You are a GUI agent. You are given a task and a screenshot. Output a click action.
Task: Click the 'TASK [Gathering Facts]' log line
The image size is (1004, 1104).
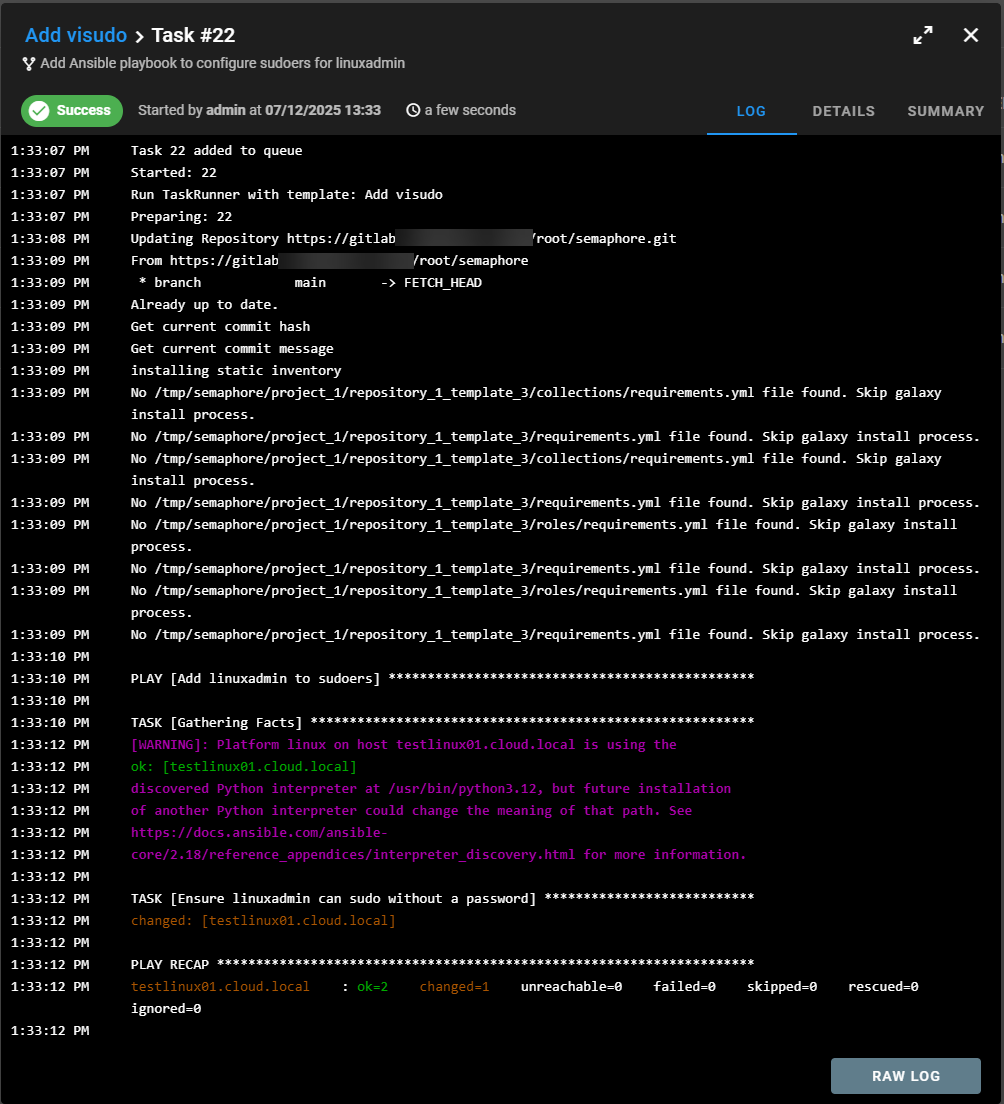tap(220, 722)
